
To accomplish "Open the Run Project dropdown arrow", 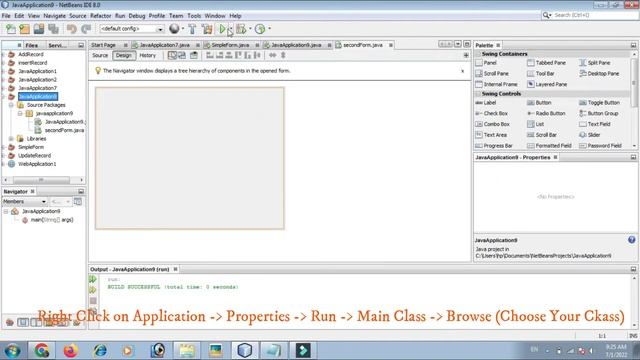I will point(231,29).
